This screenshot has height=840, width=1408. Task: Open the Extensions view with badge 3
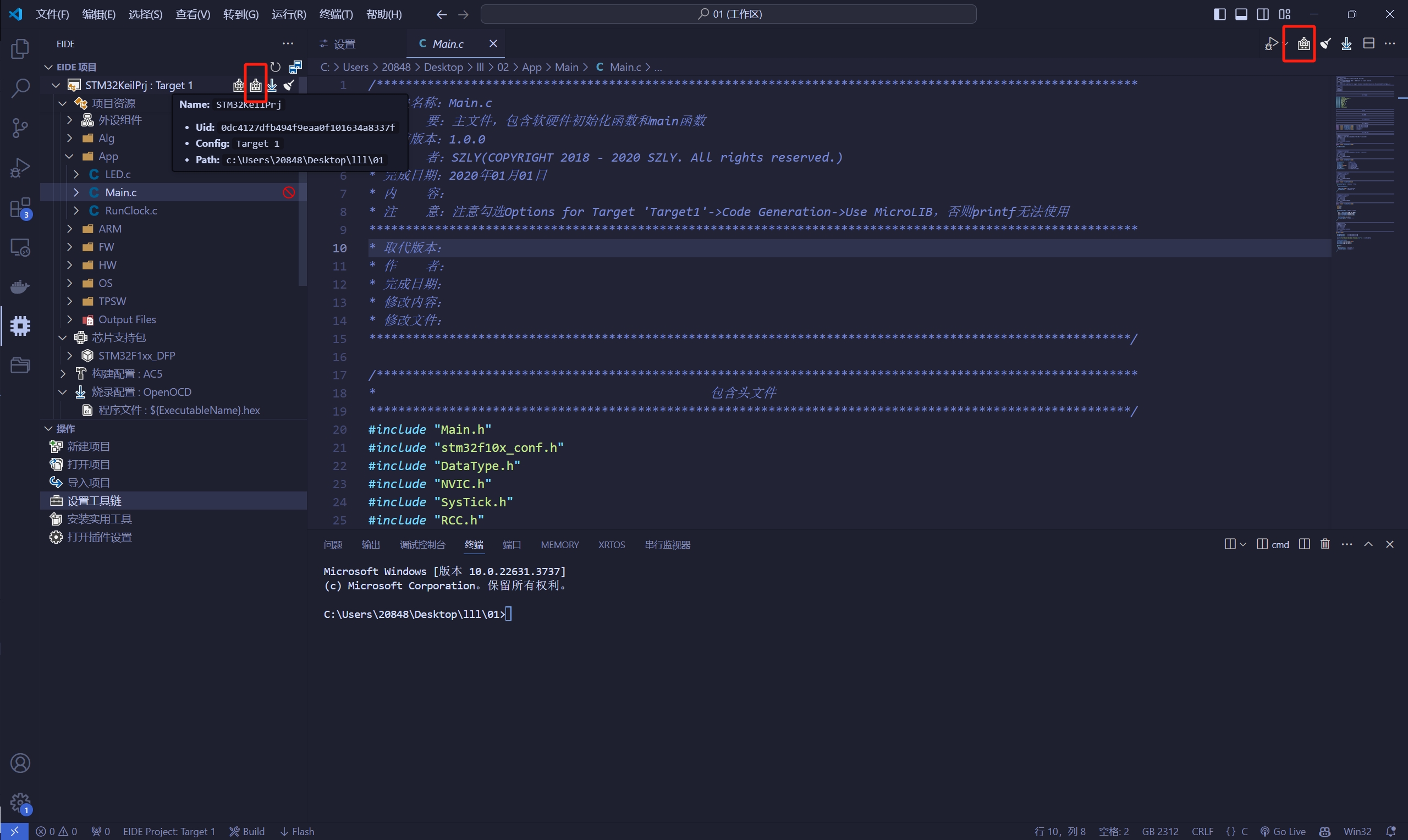(20, 208)
